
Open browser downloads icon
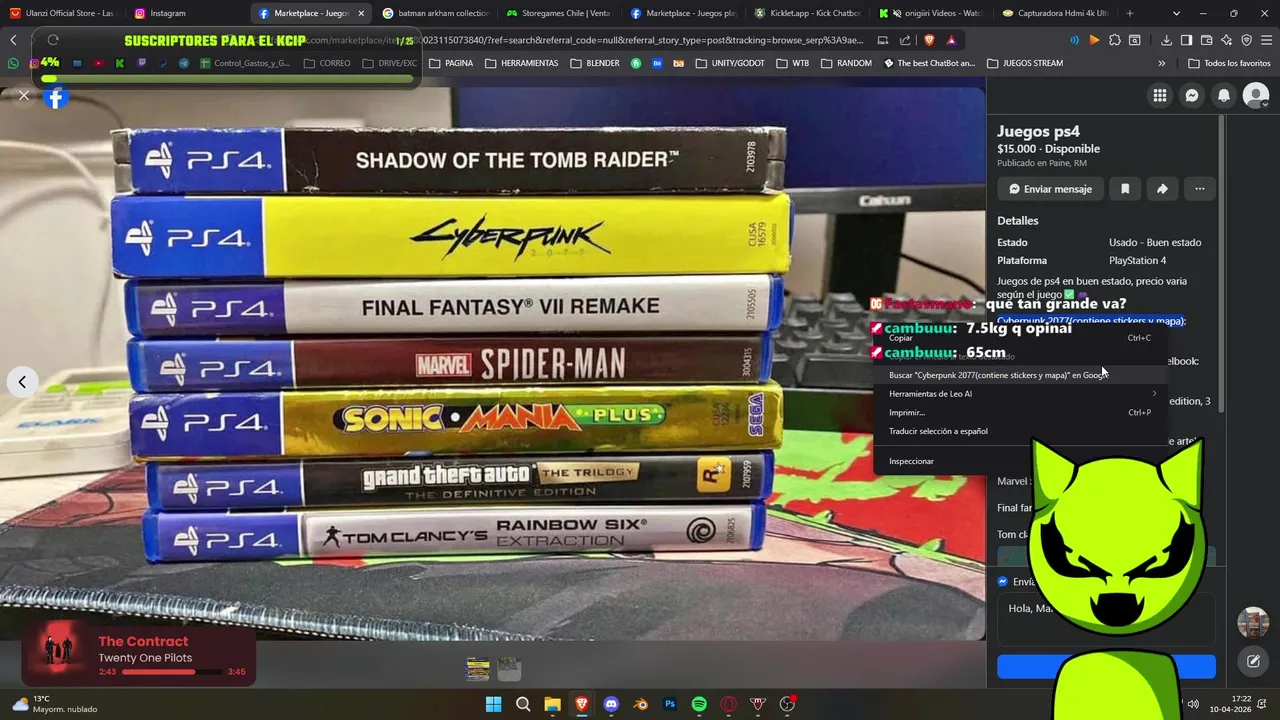(1166, 40)
